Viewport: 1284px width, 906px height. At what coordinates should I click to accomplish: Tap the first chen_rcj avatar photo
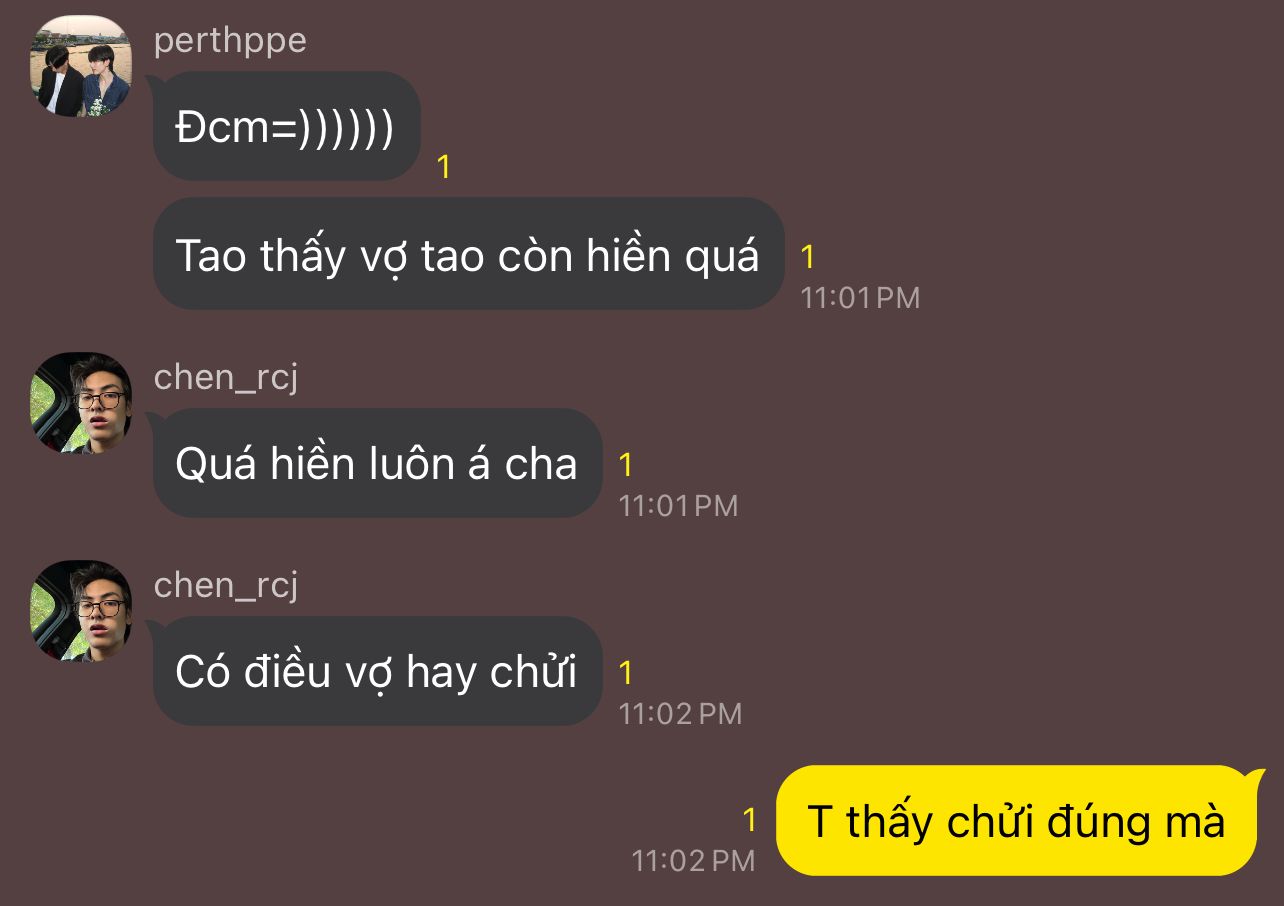(x=81, y=403)
